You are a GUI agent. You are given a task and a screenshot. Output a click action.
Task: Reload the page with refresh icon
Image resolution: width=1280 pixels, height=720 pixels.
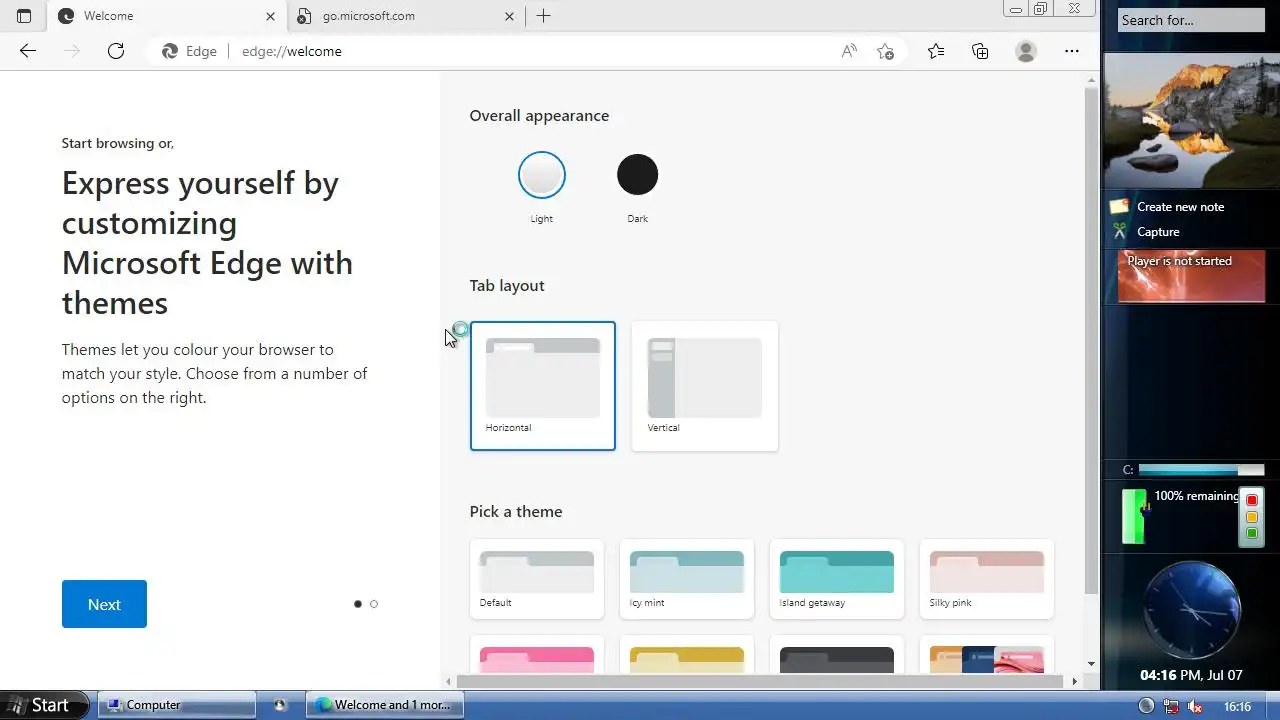point(116,51)
